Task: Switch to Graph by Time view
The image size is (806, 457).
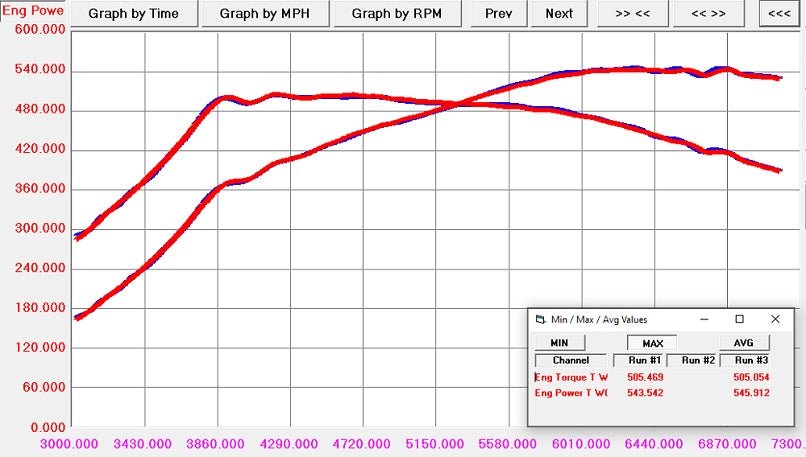Action: [x=135, y=14]
